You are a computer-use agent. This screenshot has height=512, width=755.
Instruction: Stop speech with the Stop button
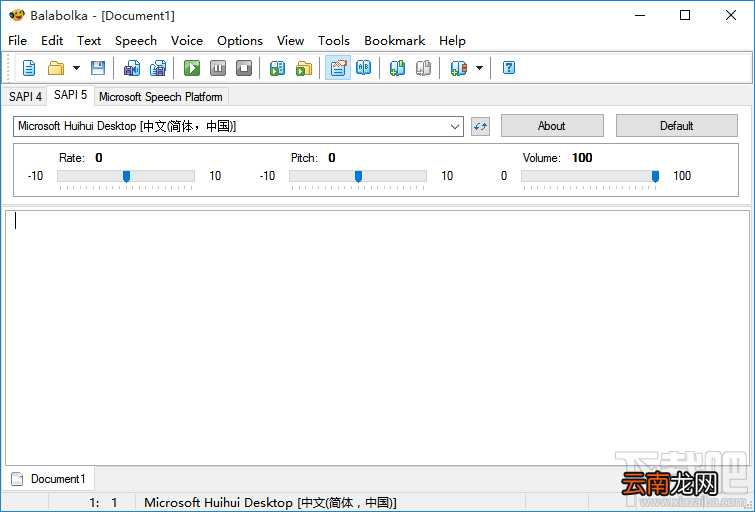click(244, 68)
